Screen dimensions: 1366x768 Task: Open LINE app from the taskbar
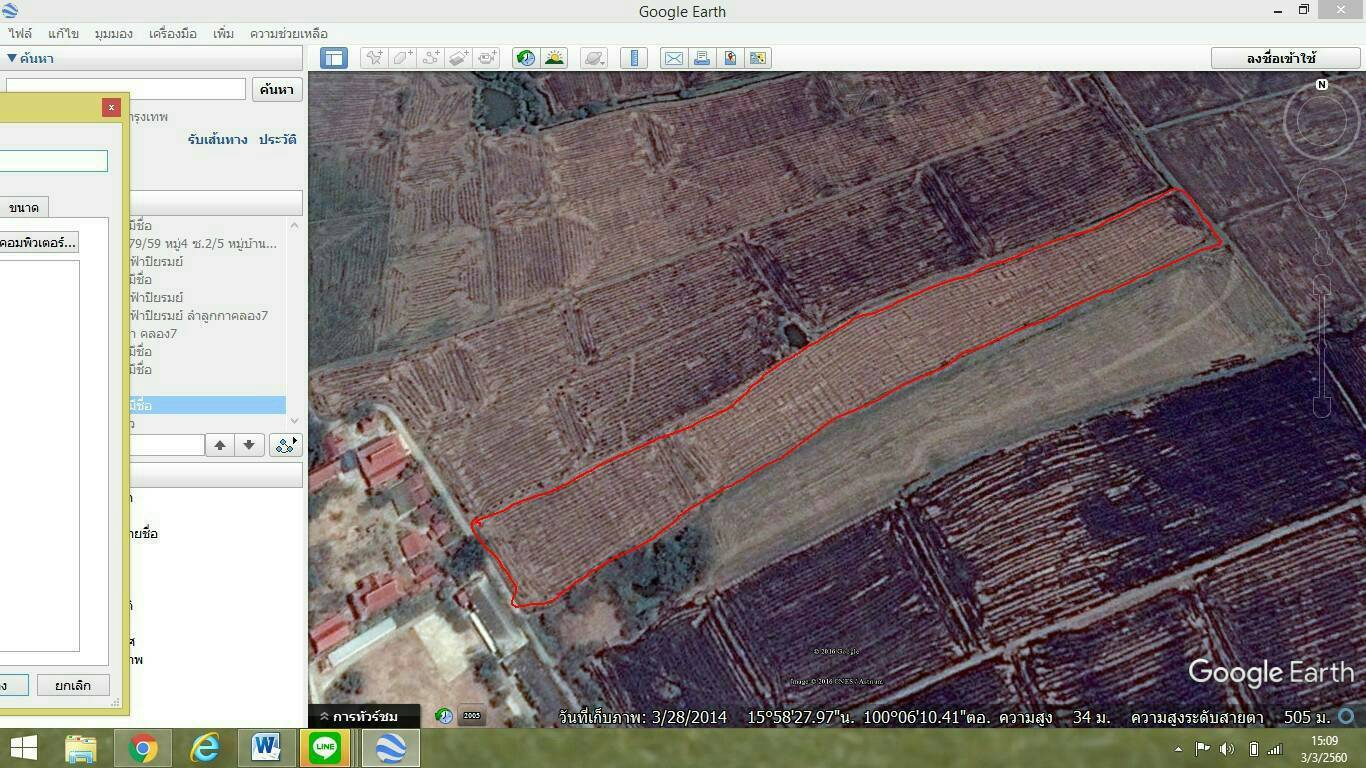point(326,748)
